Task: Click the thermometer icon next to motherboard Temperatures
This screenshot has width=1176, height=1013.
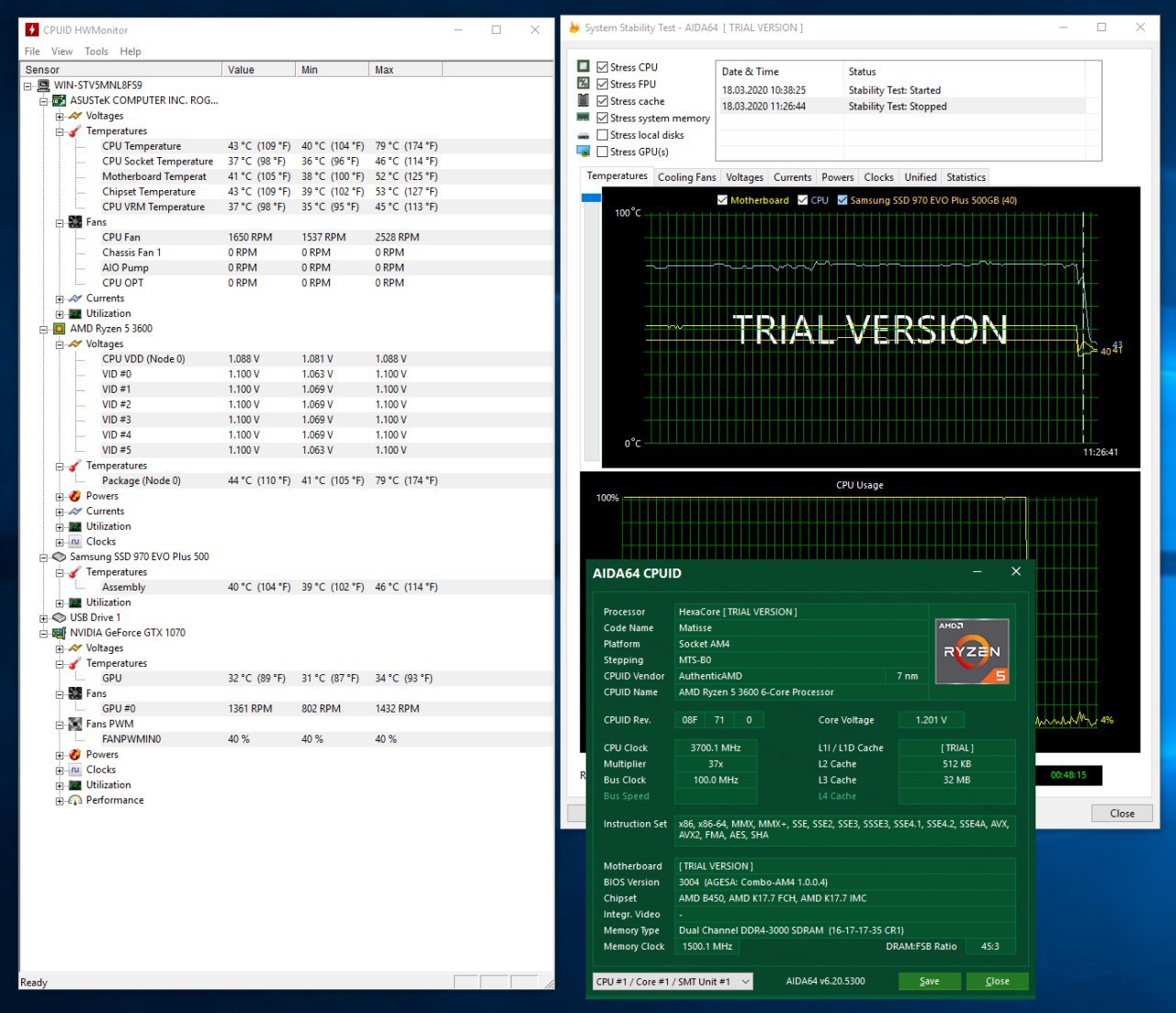Action: [x=75, y=131]
